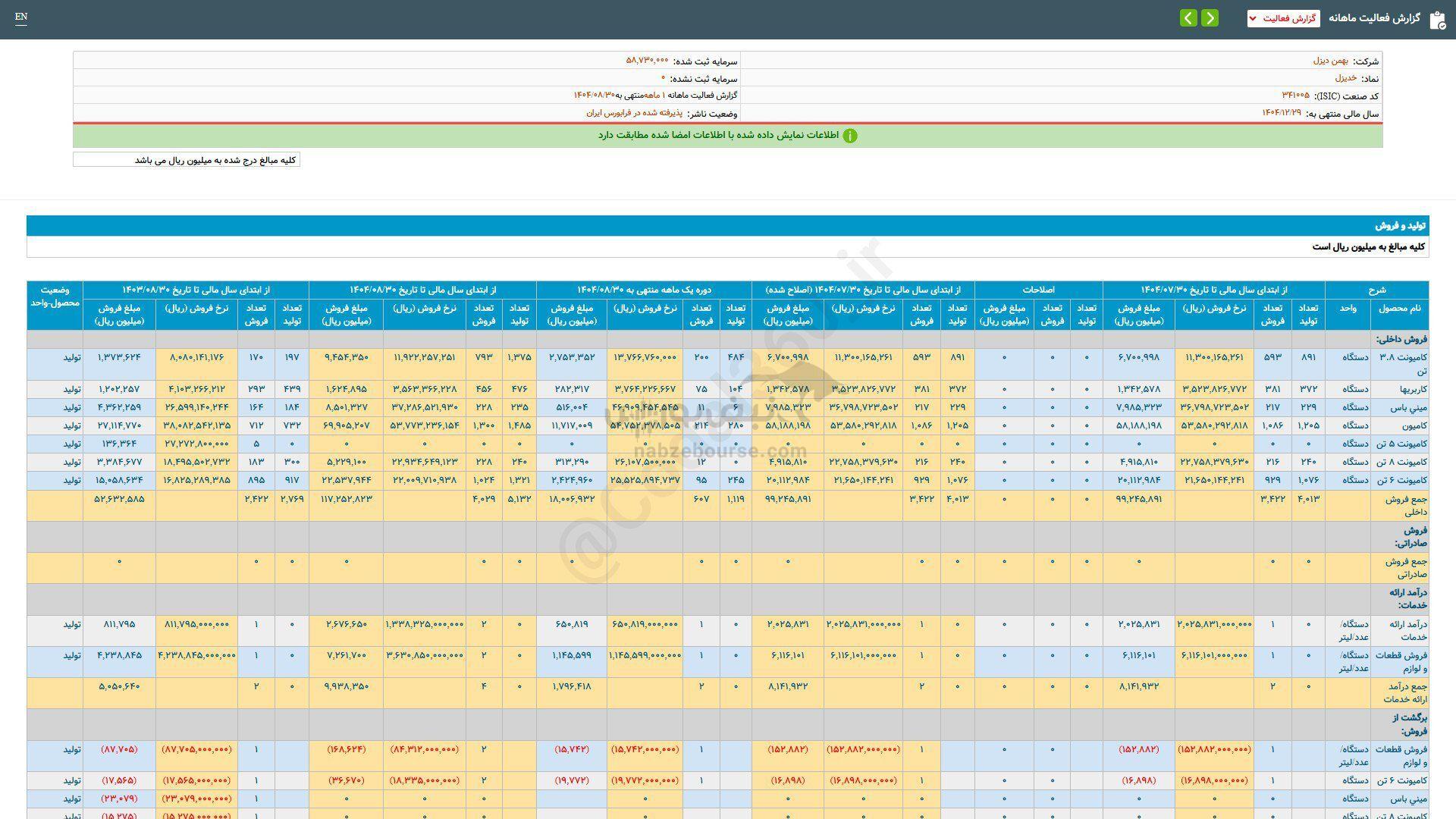Click the right green arrow navigation button
The width and height of the screenshot is (1456, 819).
tap(1210, 17)
